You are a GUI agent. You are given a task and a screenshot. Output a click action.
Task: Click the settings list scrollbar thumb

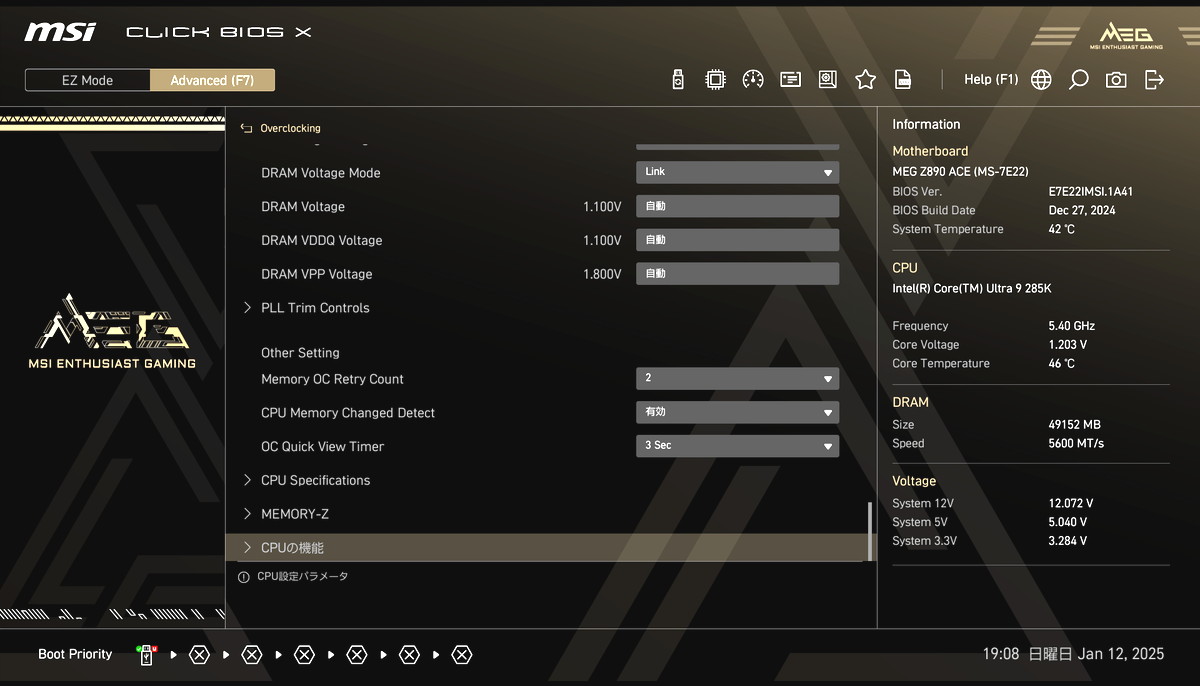[870, 531]
